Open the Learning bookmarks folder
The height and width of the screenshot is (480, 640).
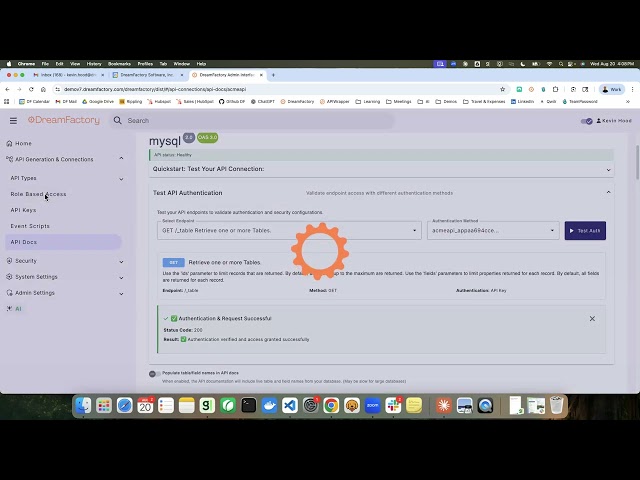pos(367,102)
